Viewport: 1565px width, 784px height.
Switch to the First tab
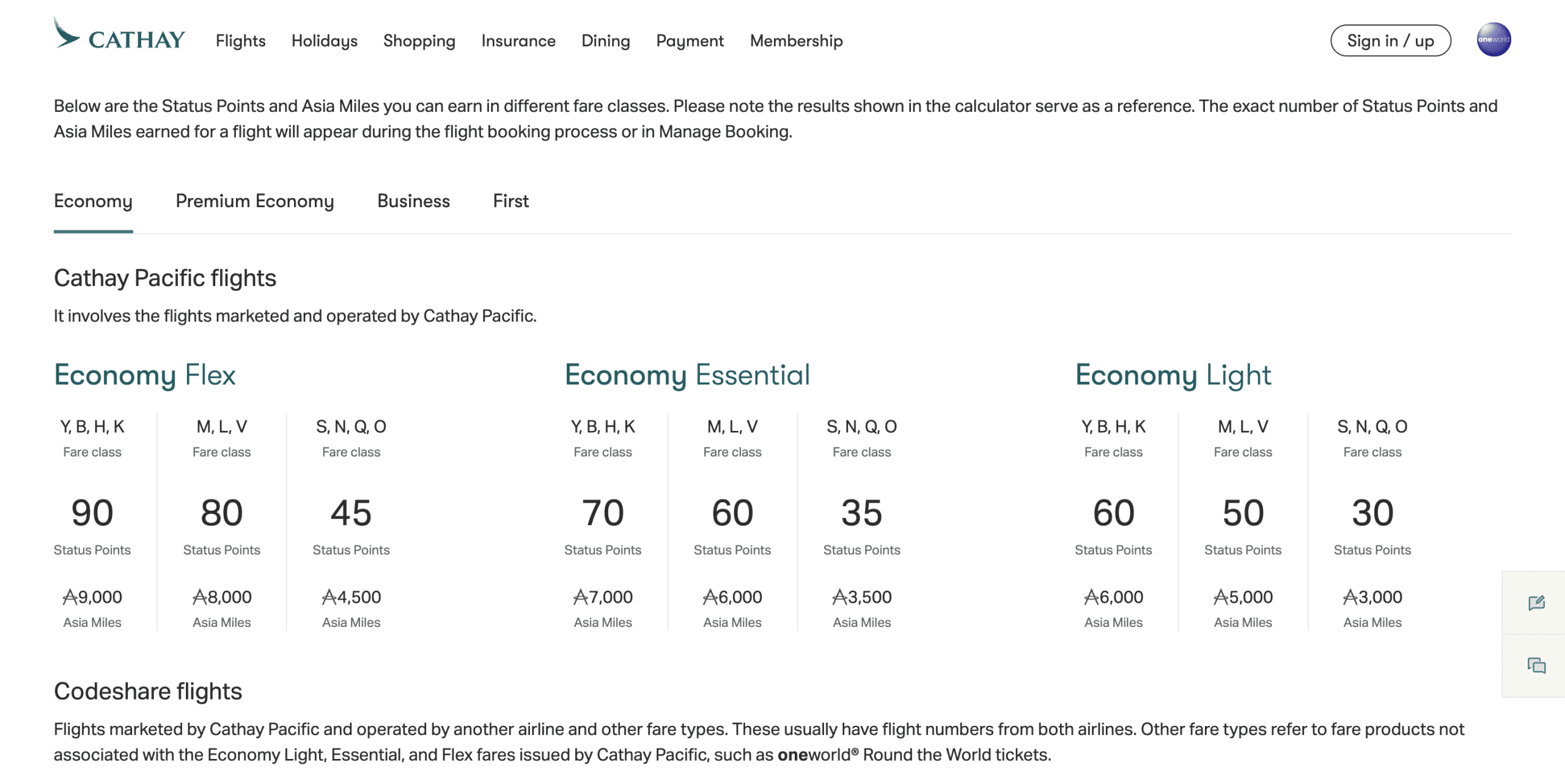click(510, 201)
